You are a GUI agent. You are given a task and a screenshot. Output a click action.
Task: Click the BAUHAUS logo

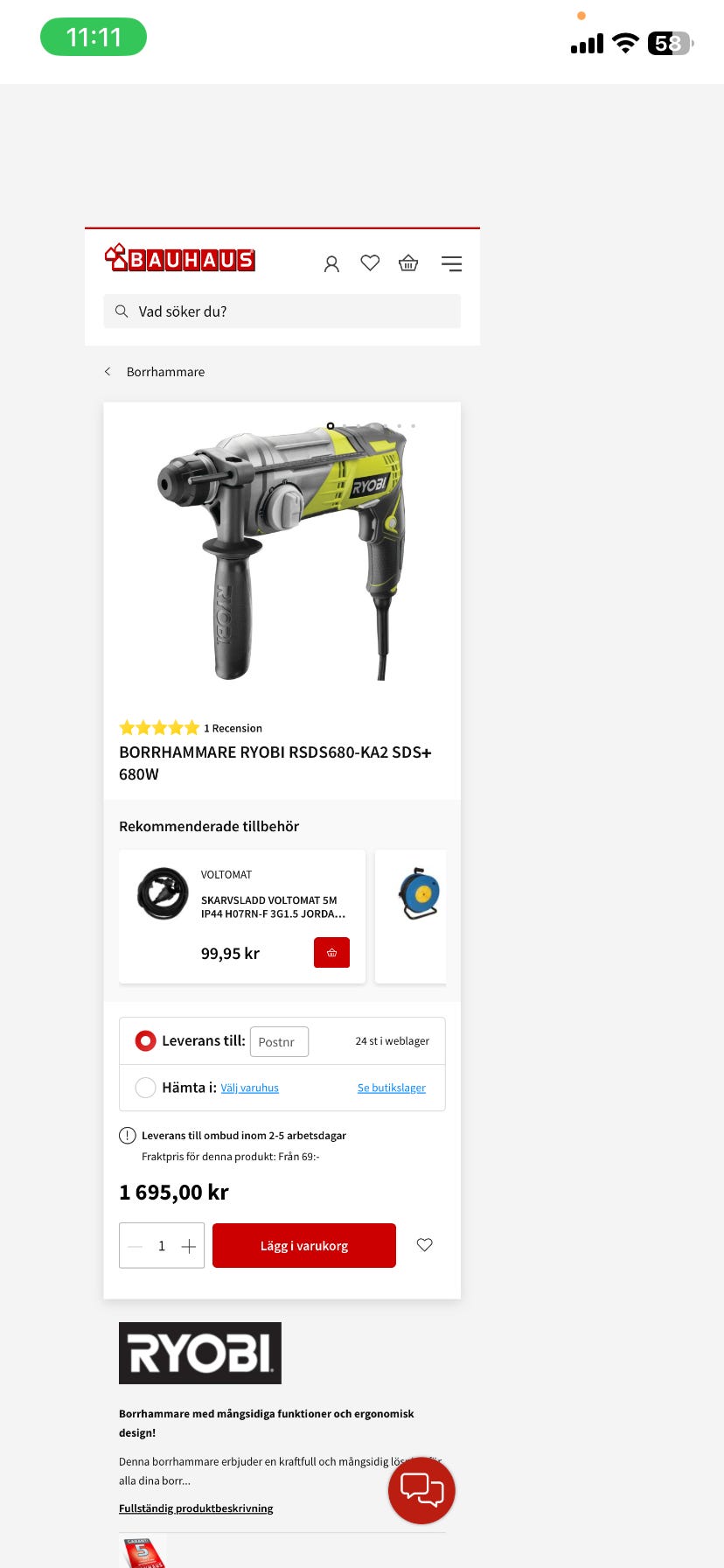[x=179, y=257]
